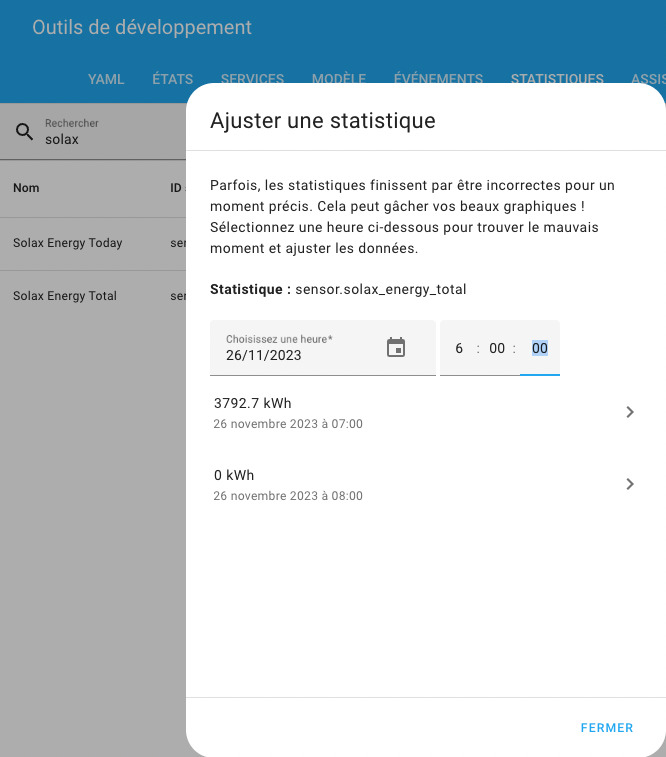Viewport: 666px width, 757px height.
Task: Close the dialog with FERMER
Action: [607, 728]
